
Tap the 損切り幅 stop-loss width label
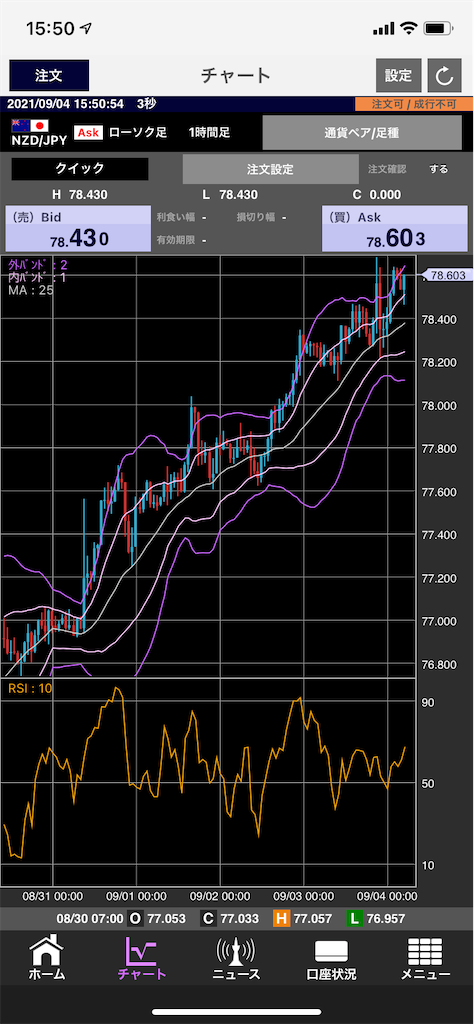[257, 217]
